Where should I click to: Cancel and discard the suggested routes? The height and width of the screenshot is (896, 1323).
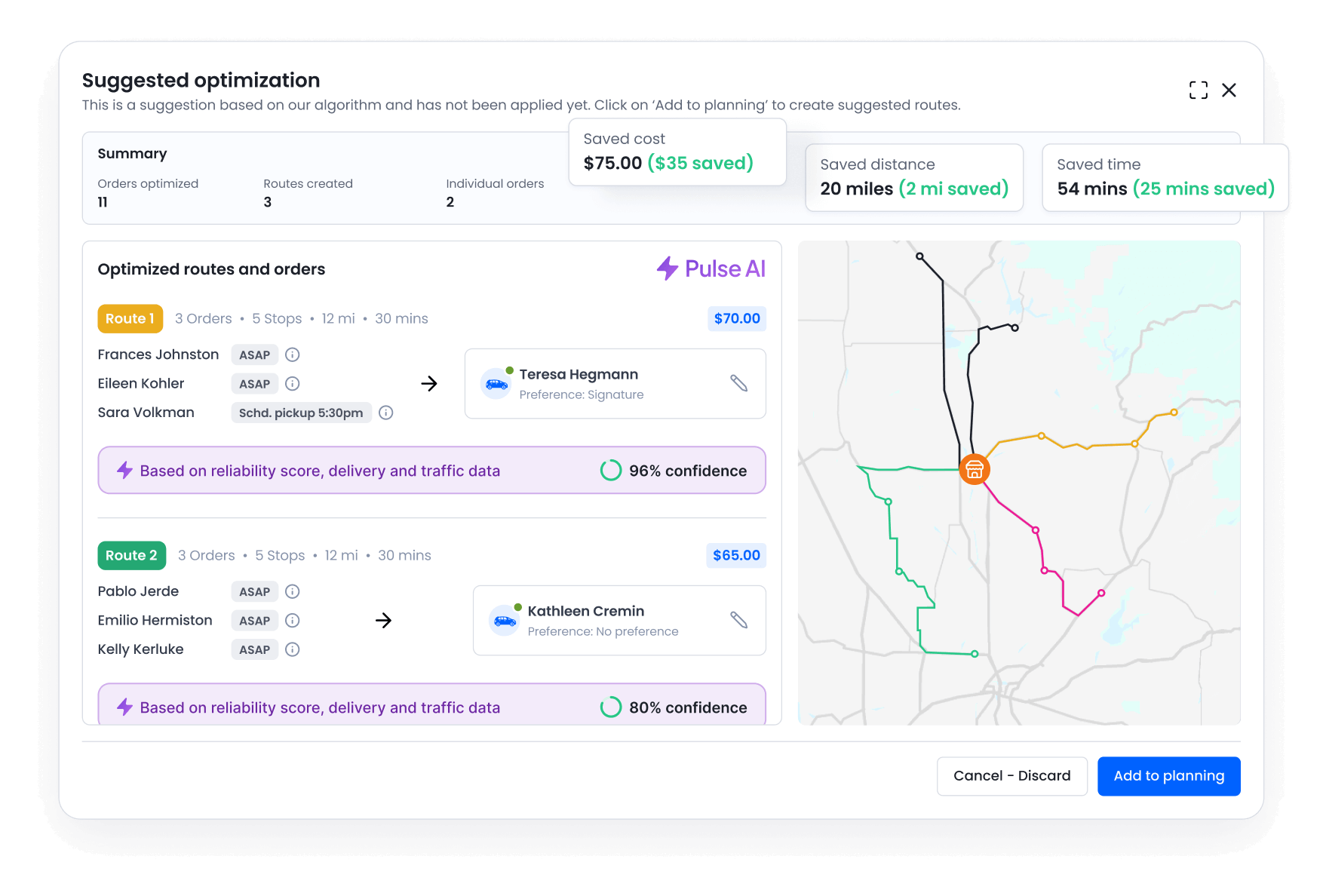point(1012,775)
